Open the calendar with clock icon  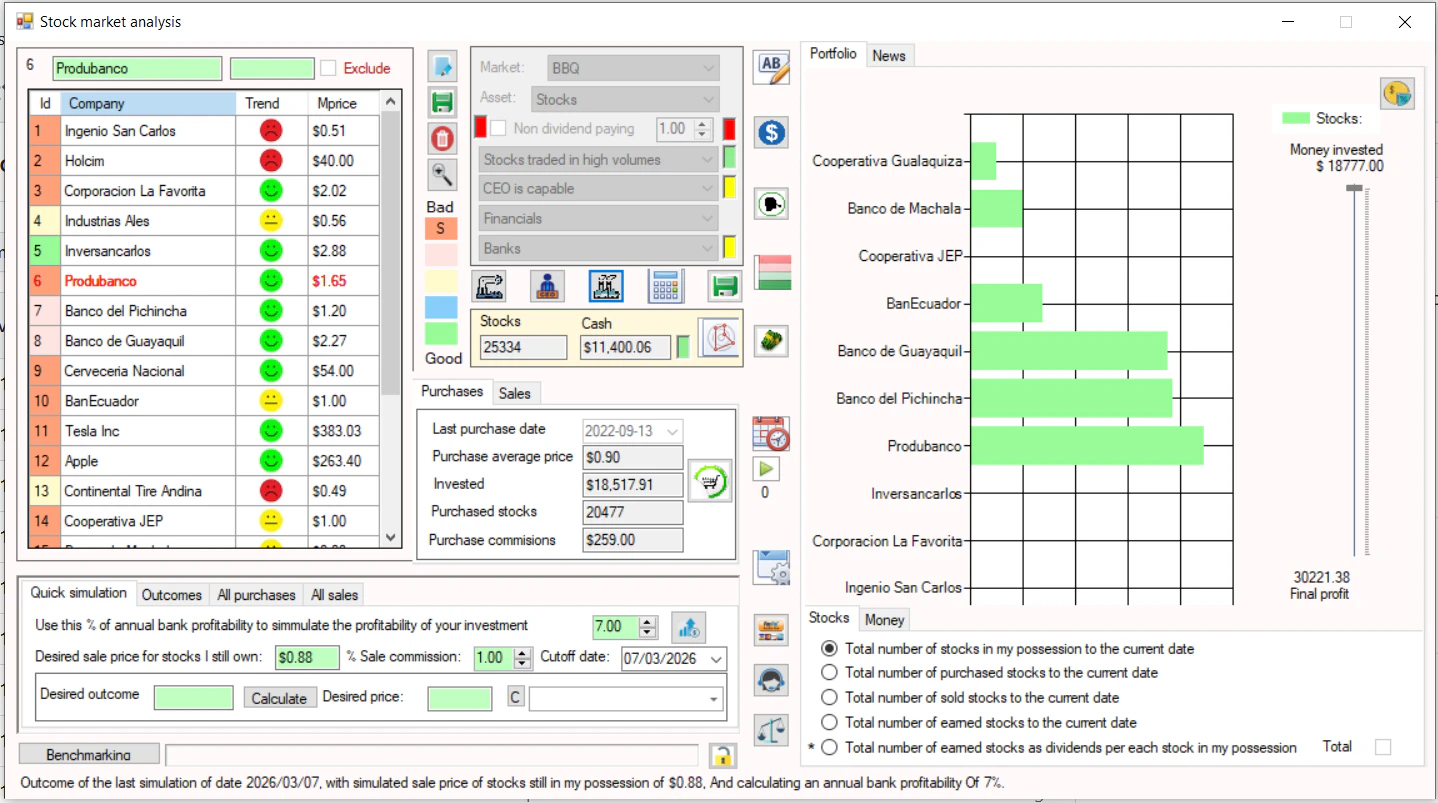771,434
